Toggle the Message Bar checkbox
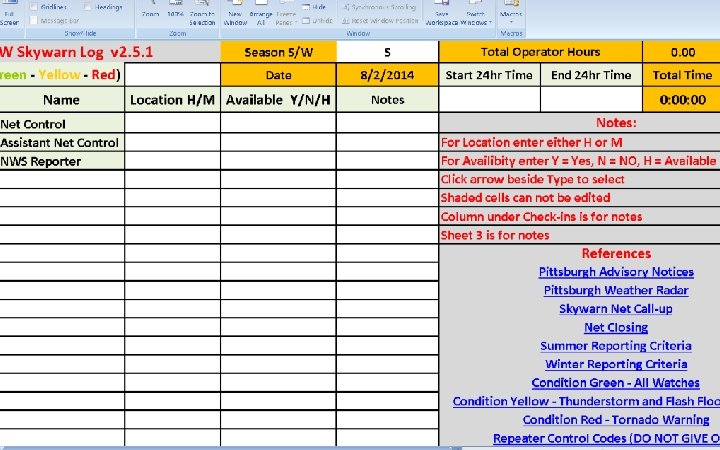Viewport: 720px width, 450px height. click(x=34, y=21)
